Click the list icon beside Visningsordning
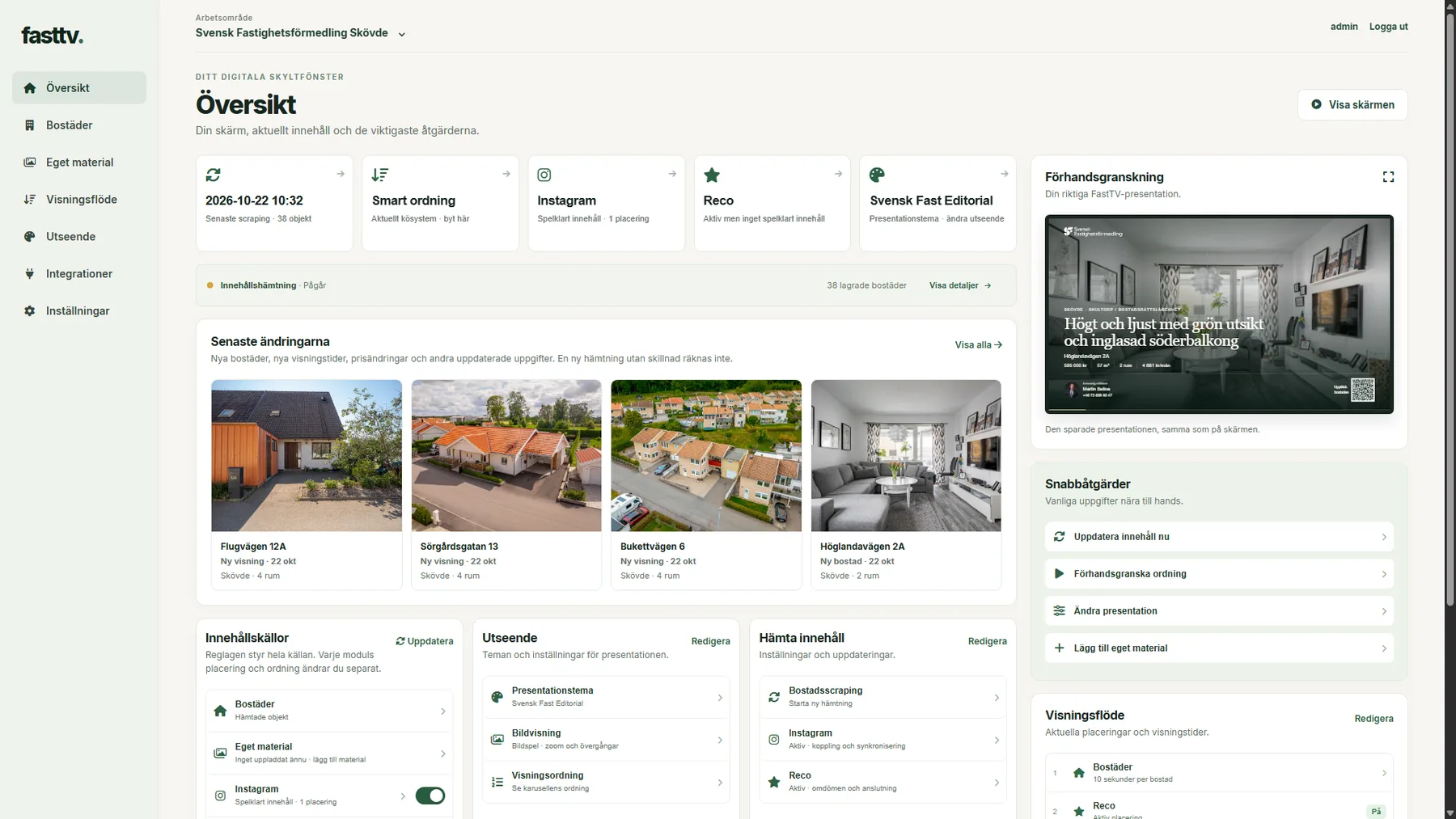 pos(497,782)
